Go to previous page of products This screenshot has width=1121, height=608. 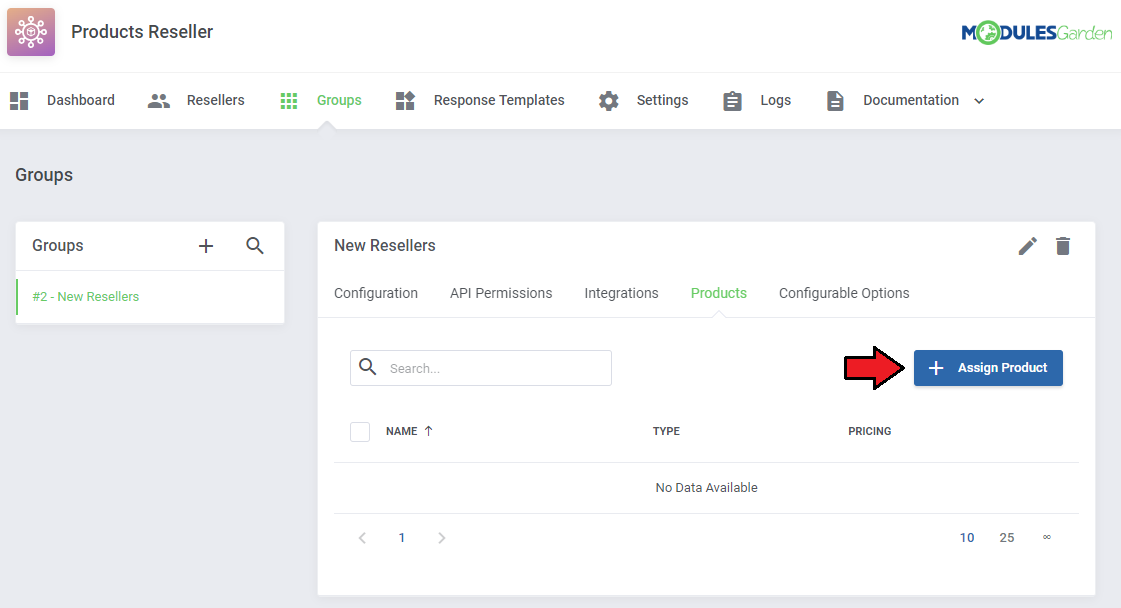click(362, 538)
